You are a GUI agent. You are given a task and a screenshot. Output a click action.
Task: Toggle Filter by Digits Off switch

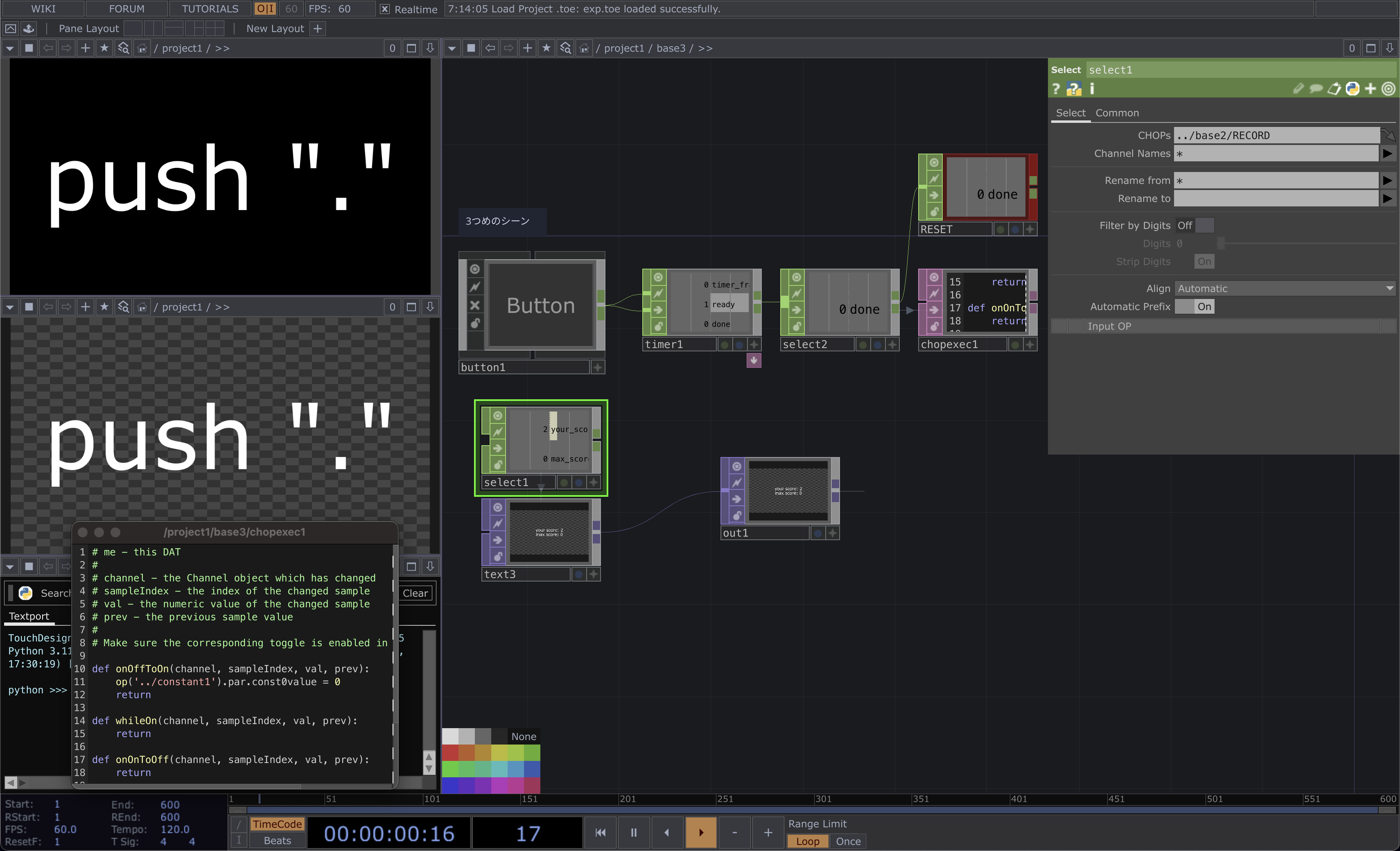[x=1195, y=226]
